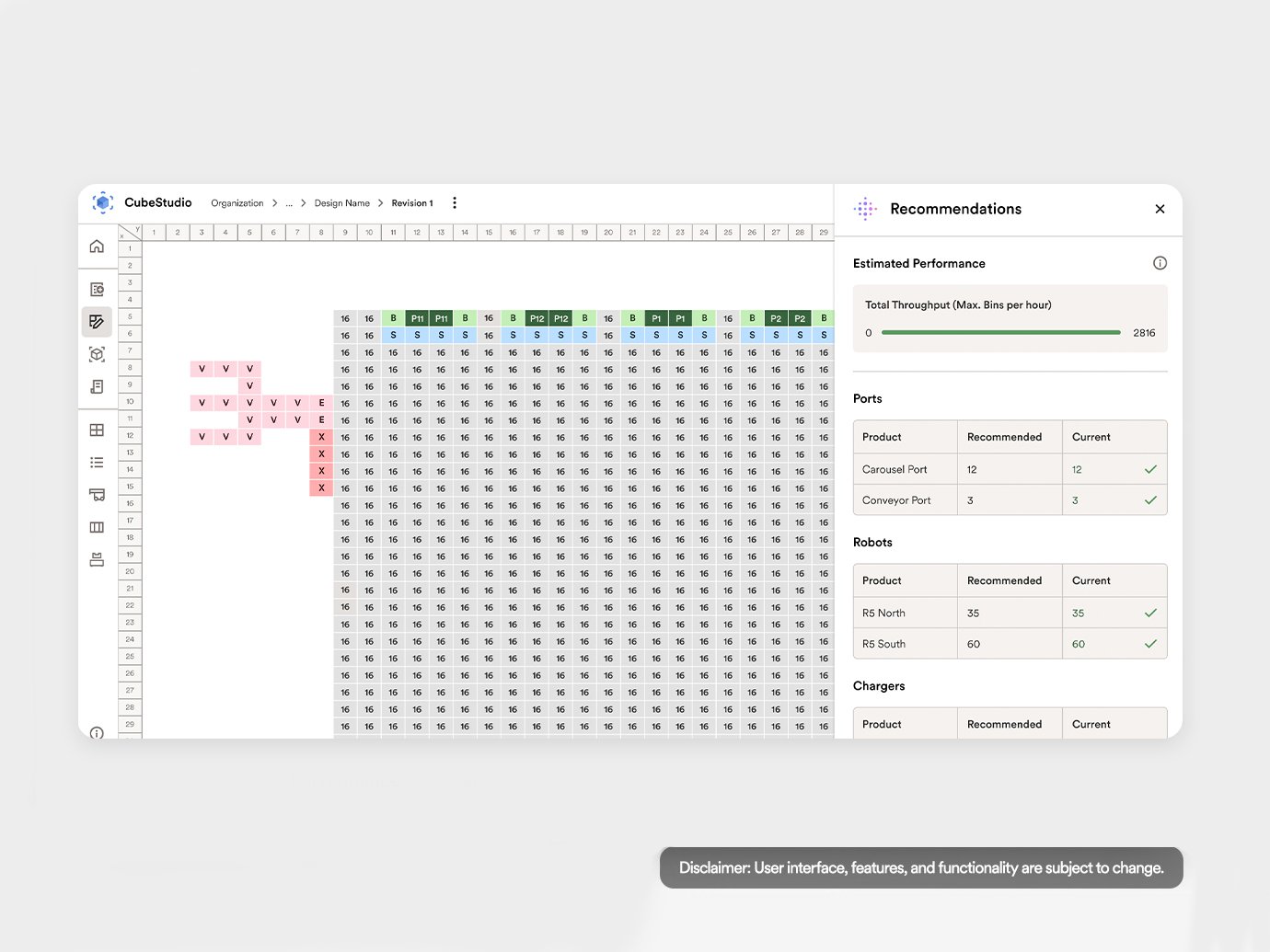Select the first P12 port cell
The height and width of the screenshot is (952, 1270).
coord(537,318)
